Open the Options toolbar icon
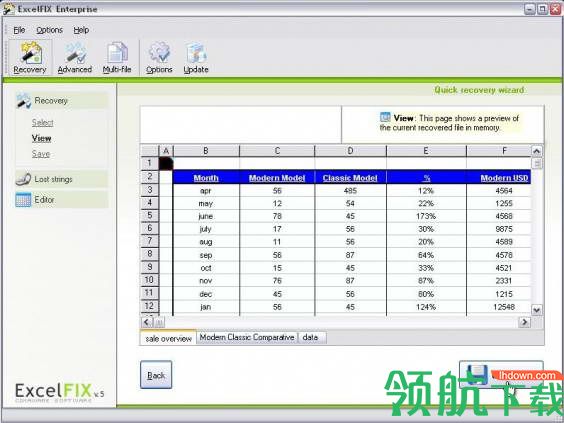The width and height of the screenshot is (564, 423). tap(159, 58)
